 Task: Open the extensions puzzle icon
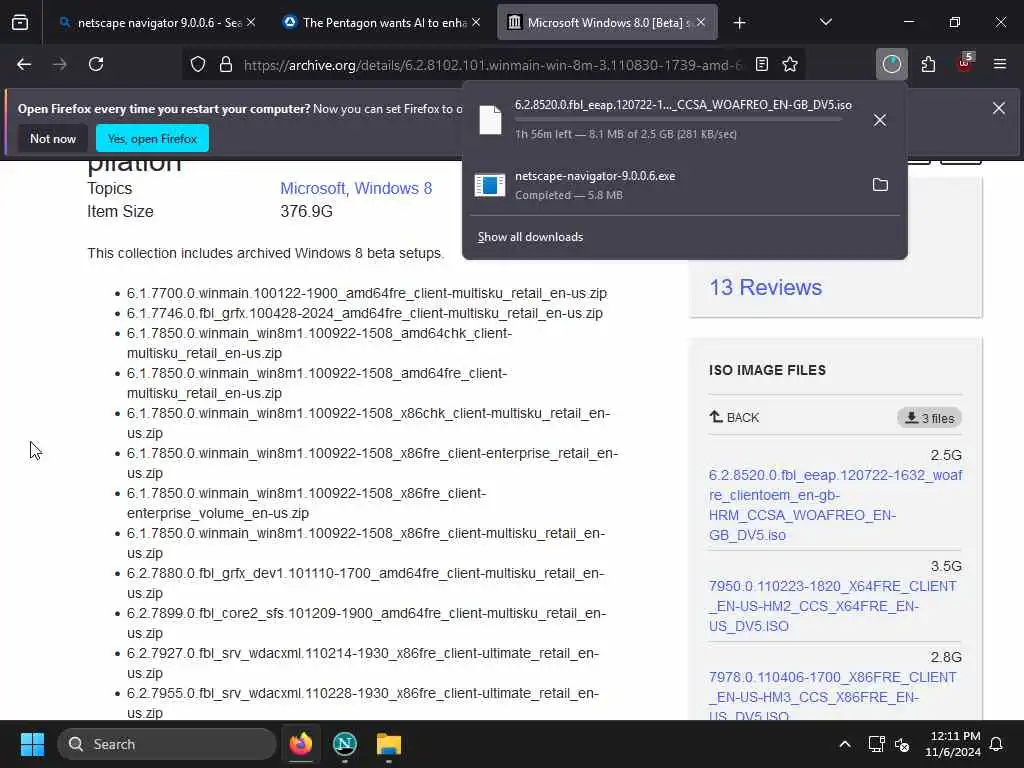928,64
